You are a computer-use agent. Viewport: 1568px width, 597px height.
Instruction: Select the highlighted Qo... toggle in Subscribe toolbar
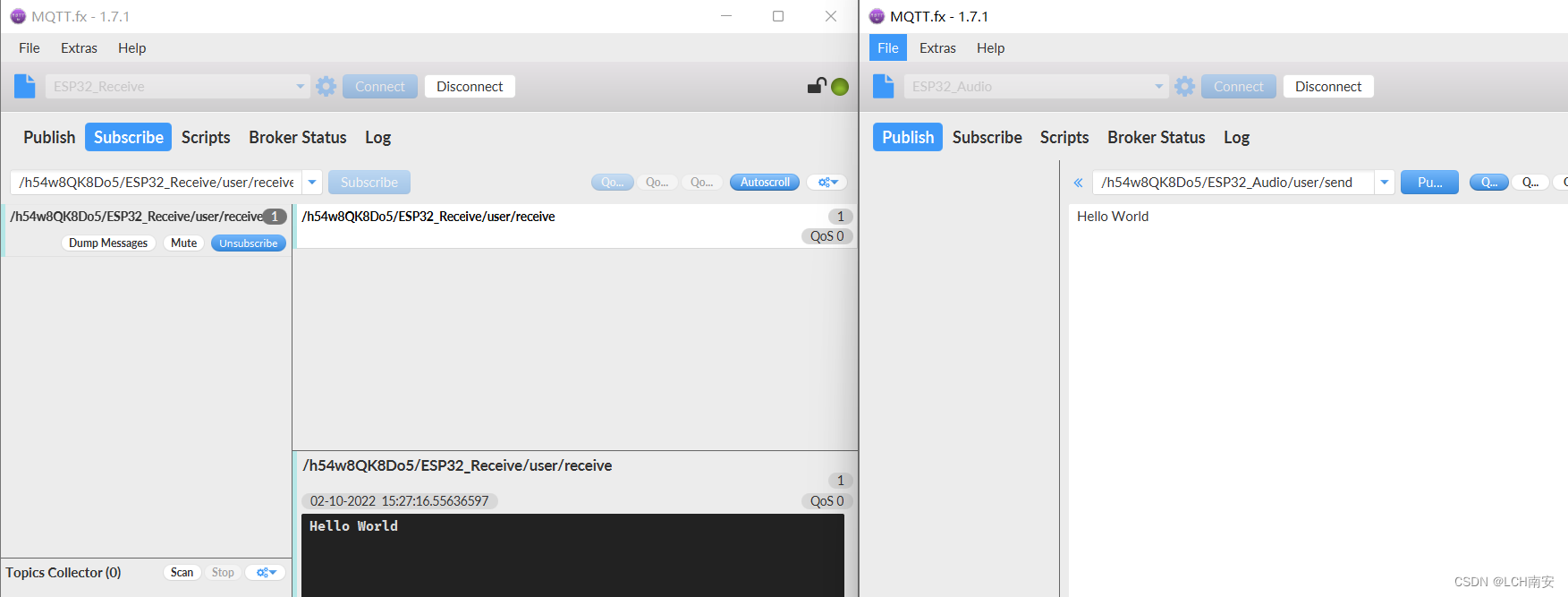click(613, 182)
